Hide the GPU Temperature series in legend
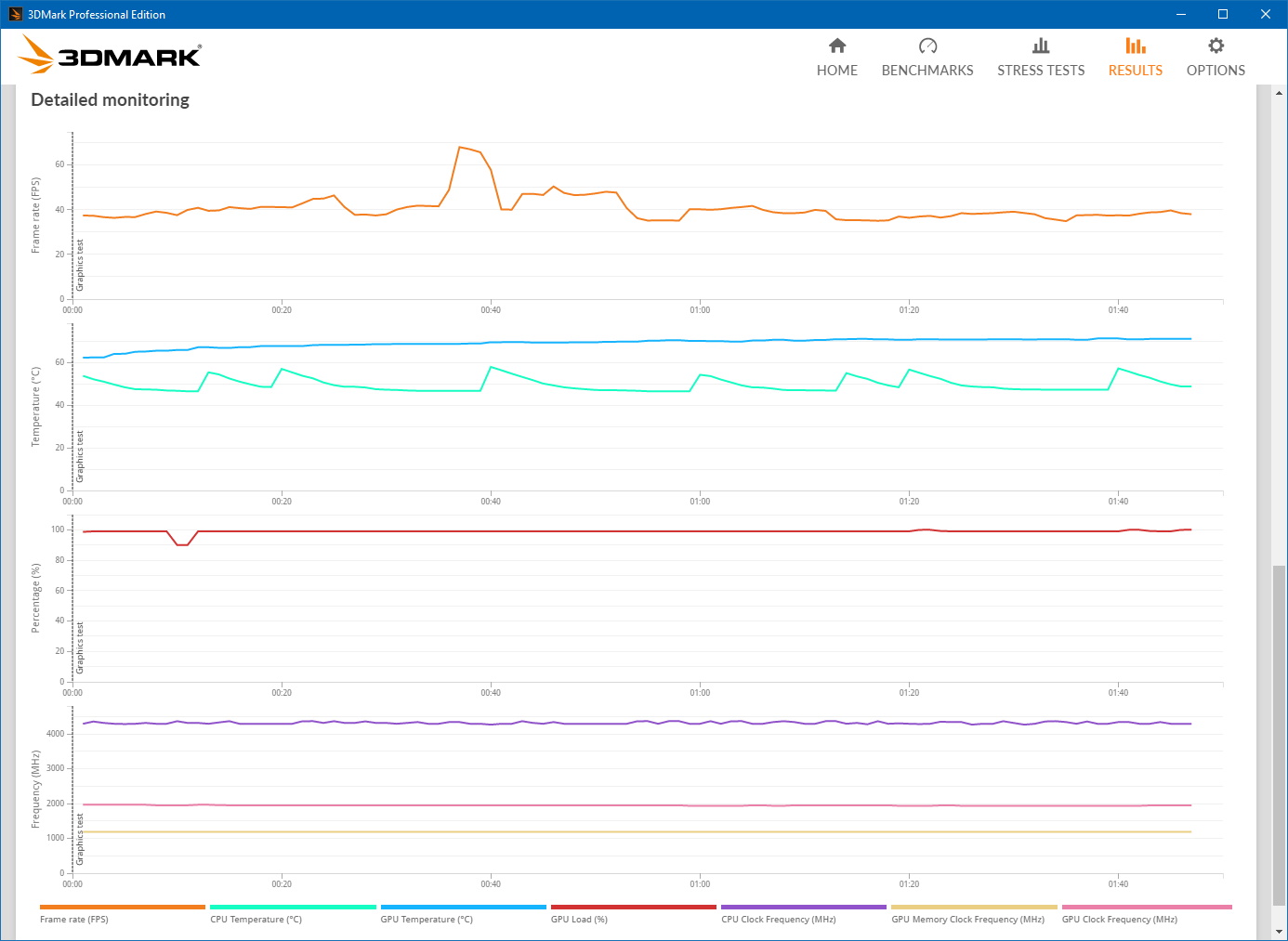 point(427,919)
